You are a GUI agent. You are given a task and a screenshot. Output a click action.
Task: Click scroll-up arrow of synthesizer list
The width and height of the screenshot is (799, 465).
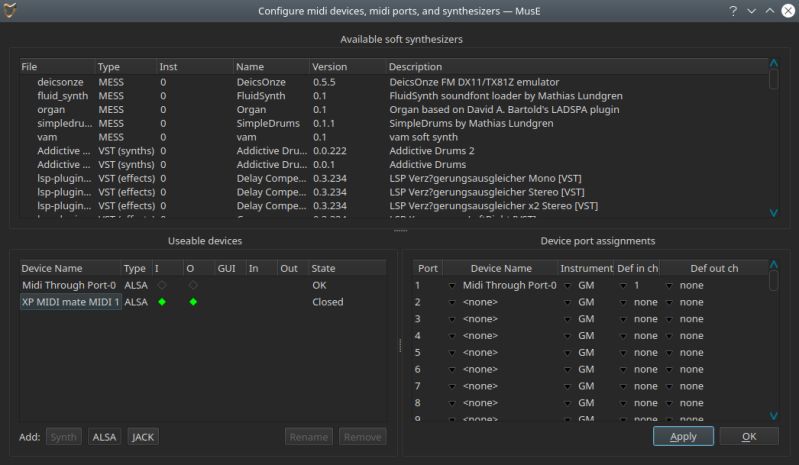[x=774, y=63]
